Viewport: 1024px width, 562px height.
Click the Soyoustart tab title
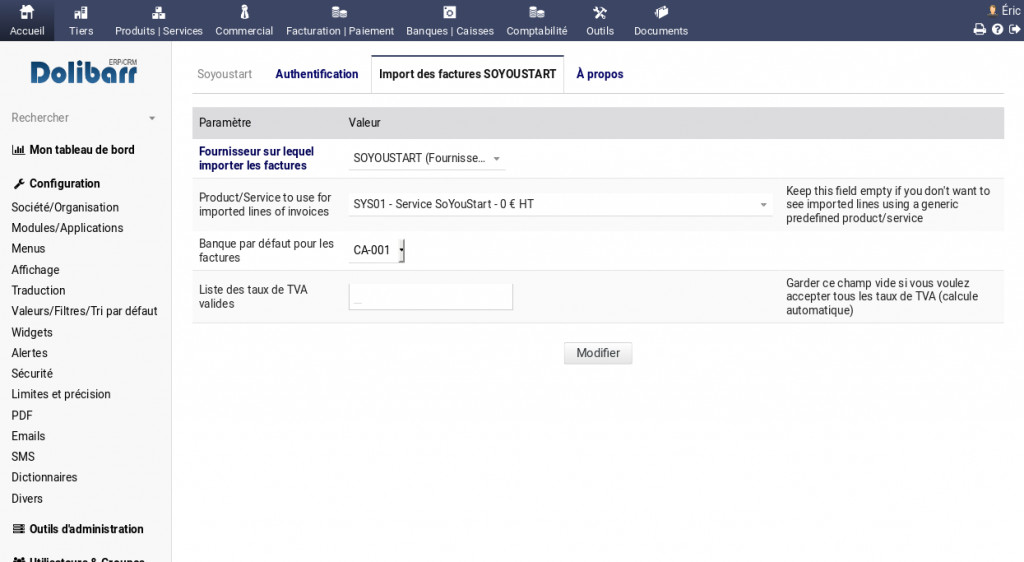pyautogui.click(x=224, y=74)
